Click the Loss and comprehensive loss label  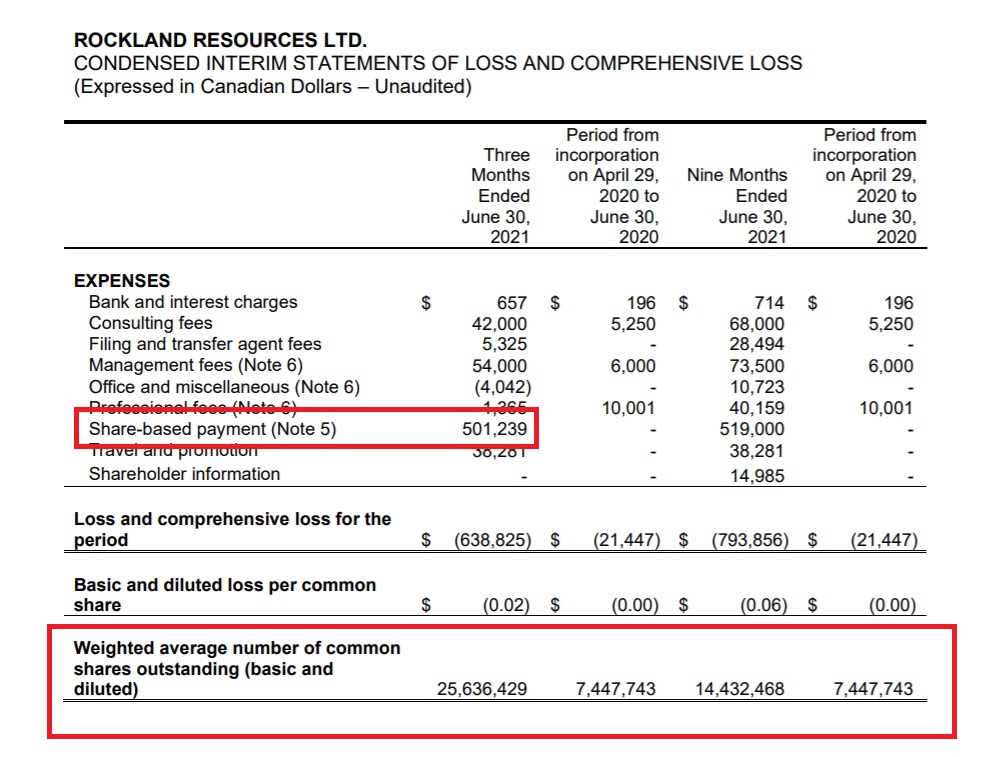pos(232,529)
